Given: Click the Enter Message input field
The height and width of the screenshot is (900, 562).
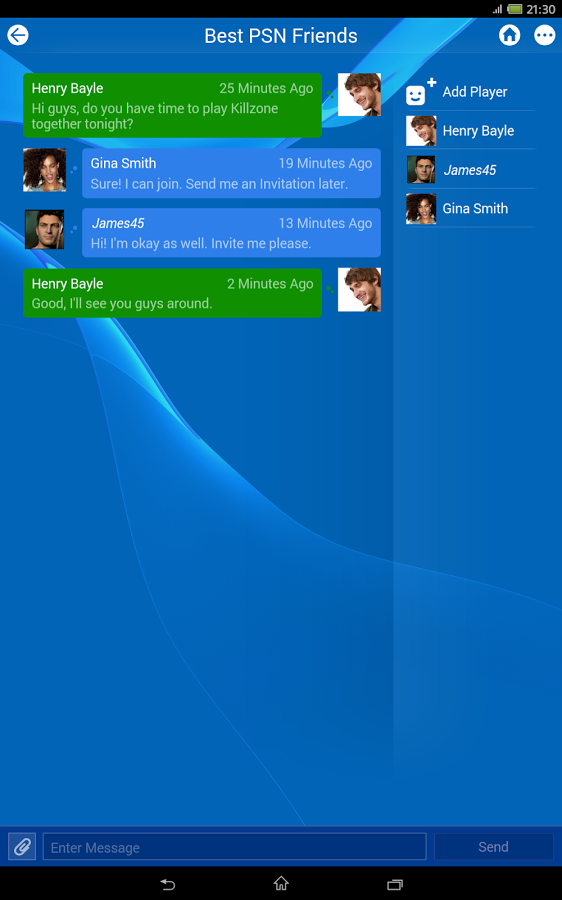Looking at the screenshot, I should 234,847.
